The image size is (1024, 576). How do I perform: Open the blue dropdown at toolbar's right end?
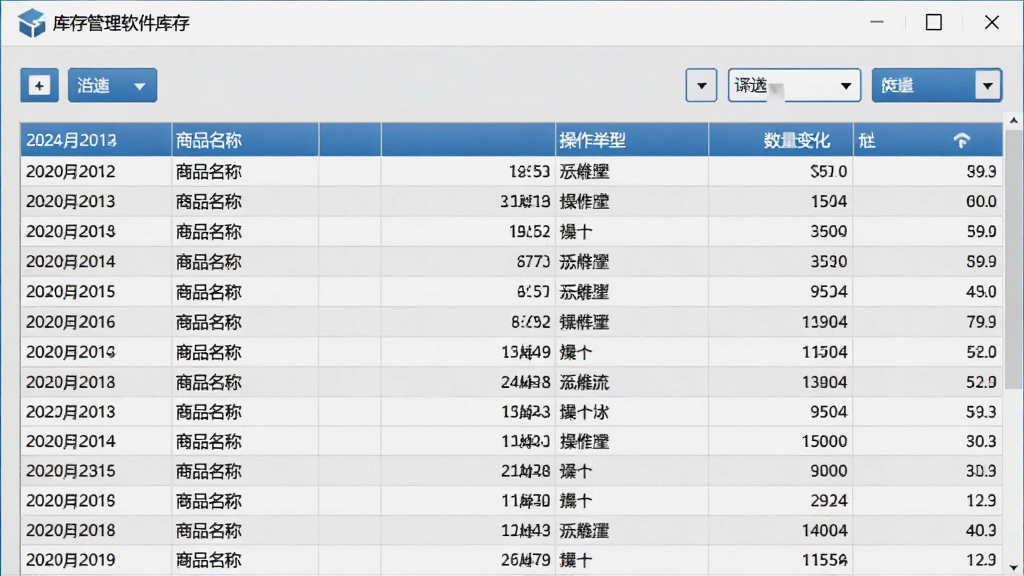pos(936,86)
